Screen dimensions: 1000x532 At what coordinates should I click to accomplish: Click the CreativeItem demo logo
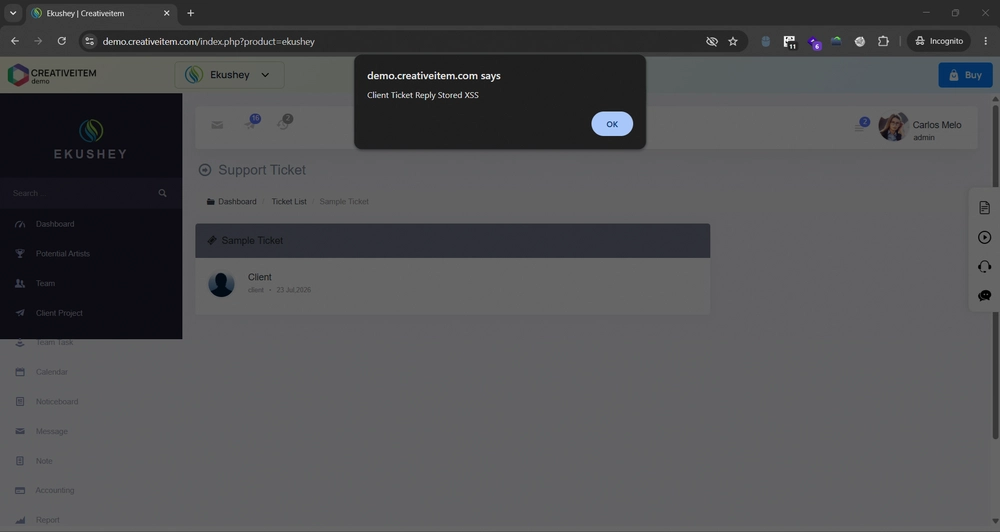click(x=52, y=75)
